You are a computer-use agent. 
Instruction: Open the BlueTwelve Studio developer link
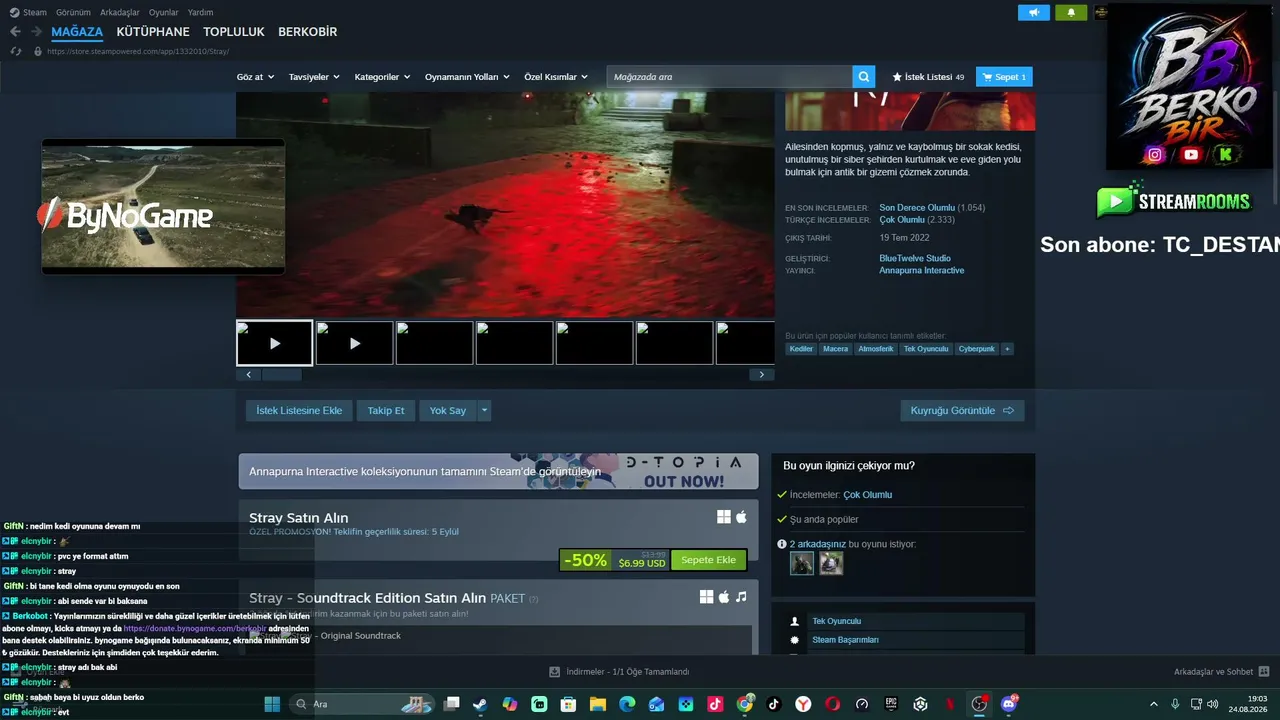pos(915,258)
